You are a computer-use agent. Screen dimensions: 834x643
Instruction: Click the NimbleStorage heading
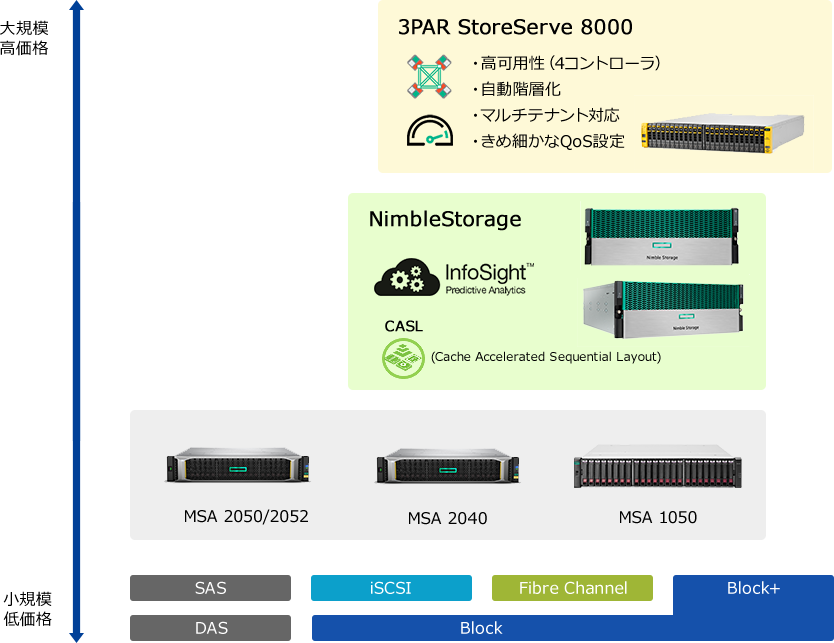tap(445, 219)
